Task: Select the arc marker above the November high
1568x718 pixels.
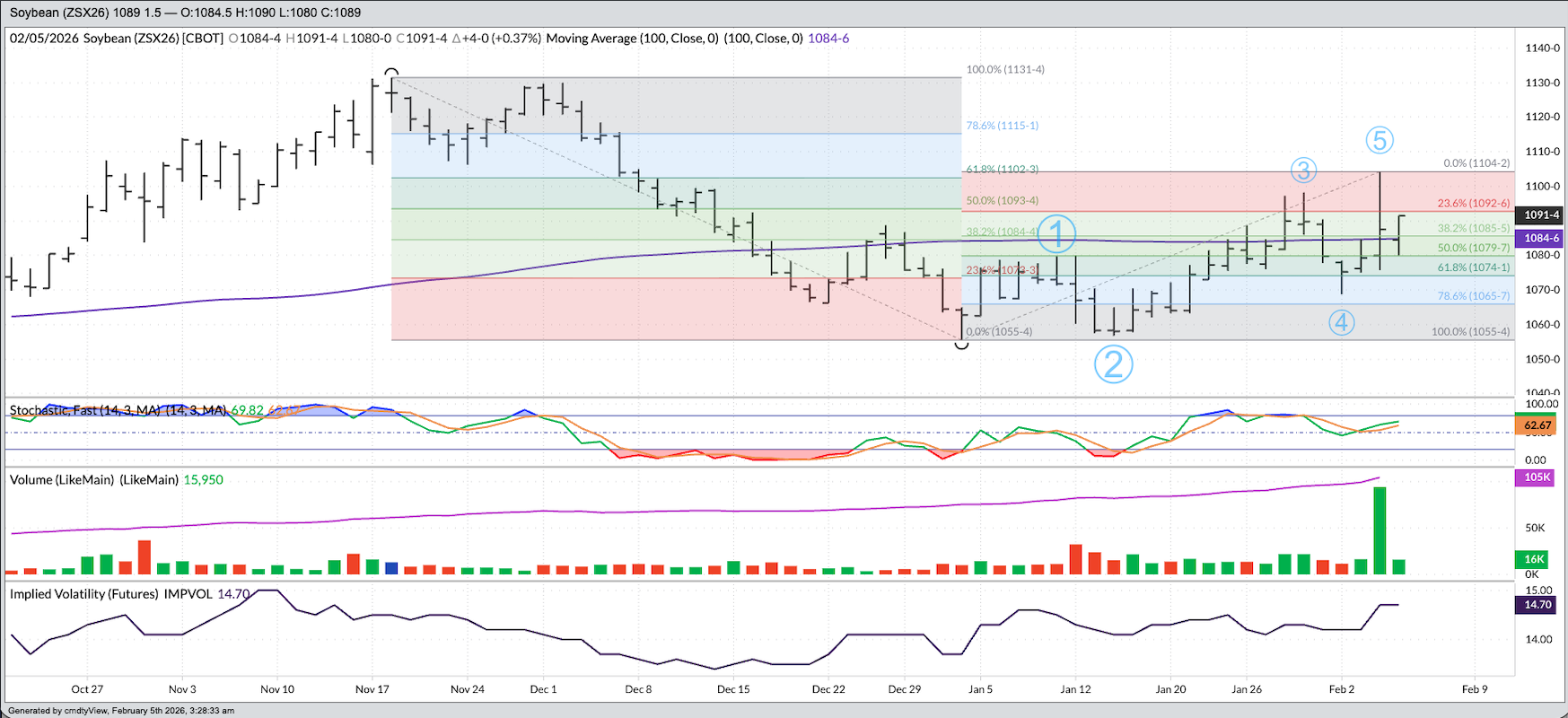Action: pos(391,72)
